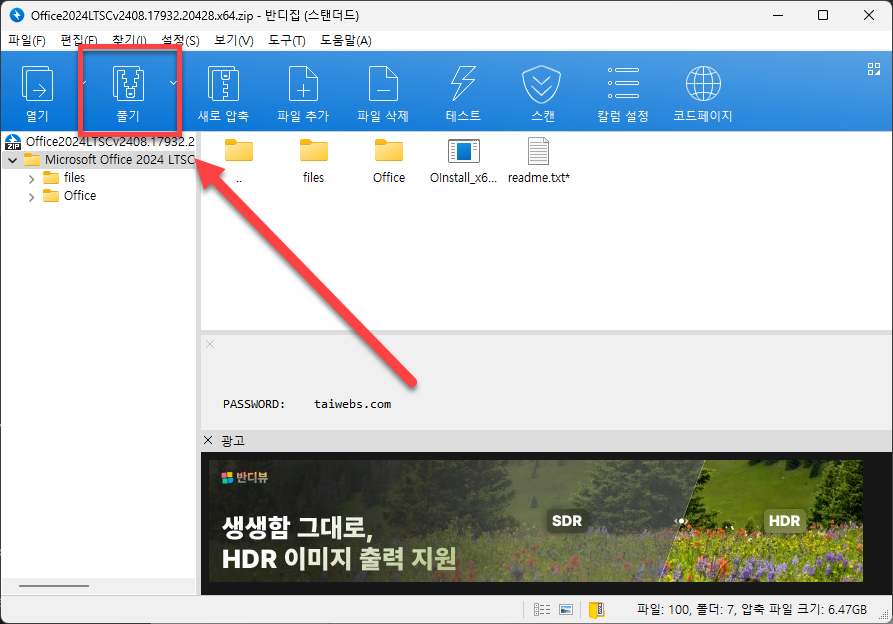Viewport: 893px width, 624px height.
Task: Click the 반디뷰 HDR advertisement banner
Action: click(536, 521)
